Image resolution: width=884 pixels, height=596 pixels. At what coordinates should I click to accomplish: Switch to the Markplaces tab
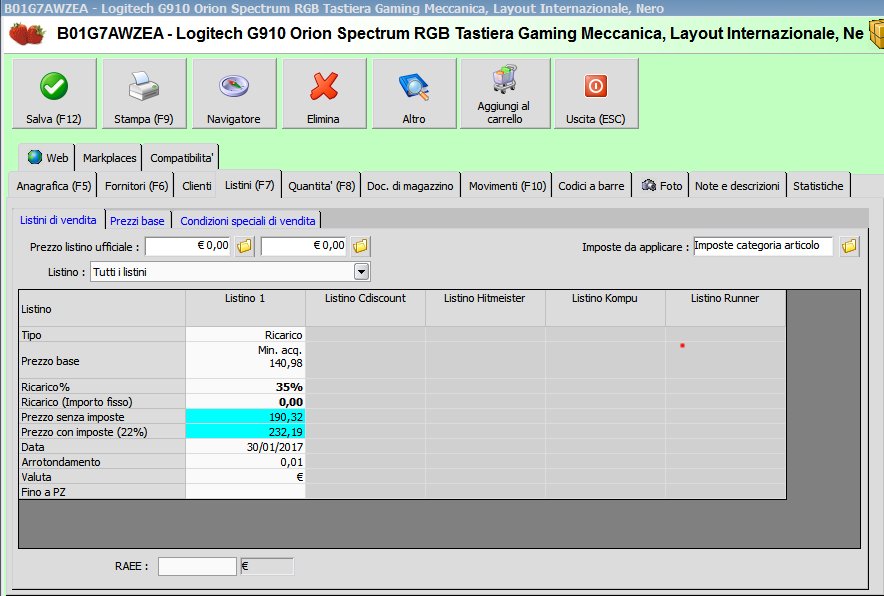(109, 158)
